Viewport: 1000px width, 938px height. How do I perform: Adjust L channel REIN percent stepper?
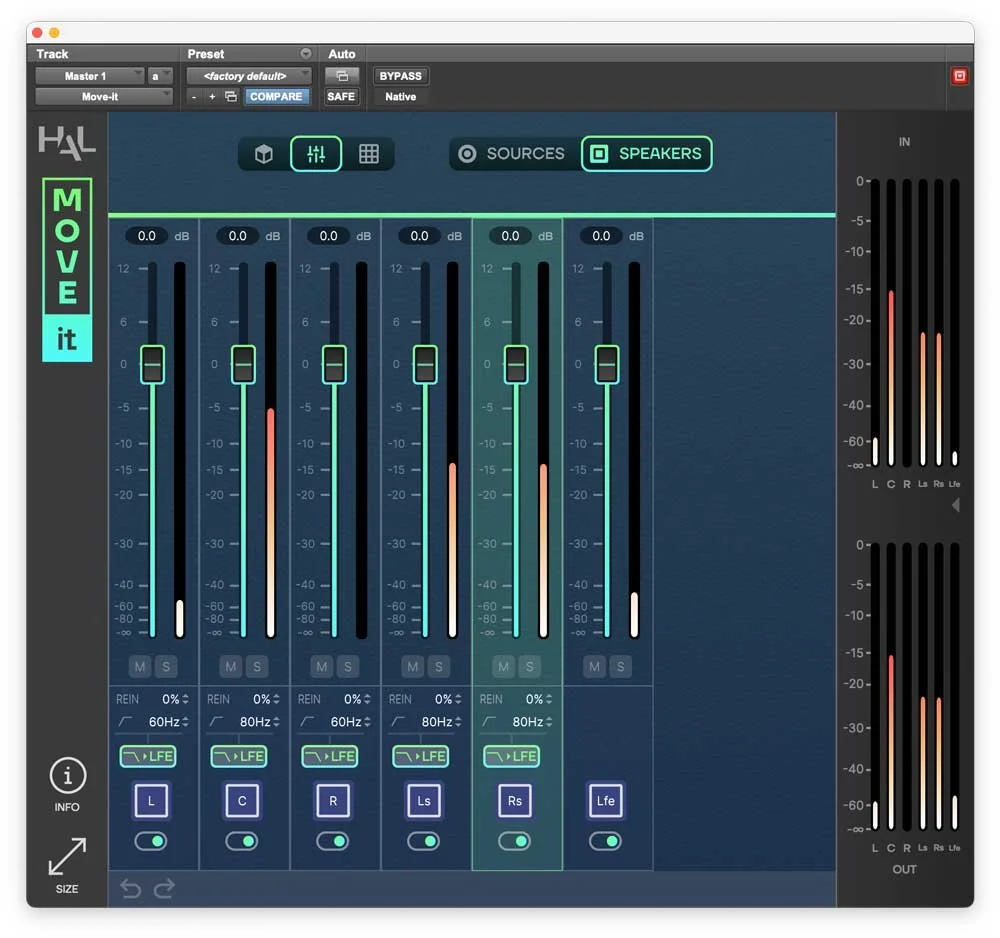[186, 700]
